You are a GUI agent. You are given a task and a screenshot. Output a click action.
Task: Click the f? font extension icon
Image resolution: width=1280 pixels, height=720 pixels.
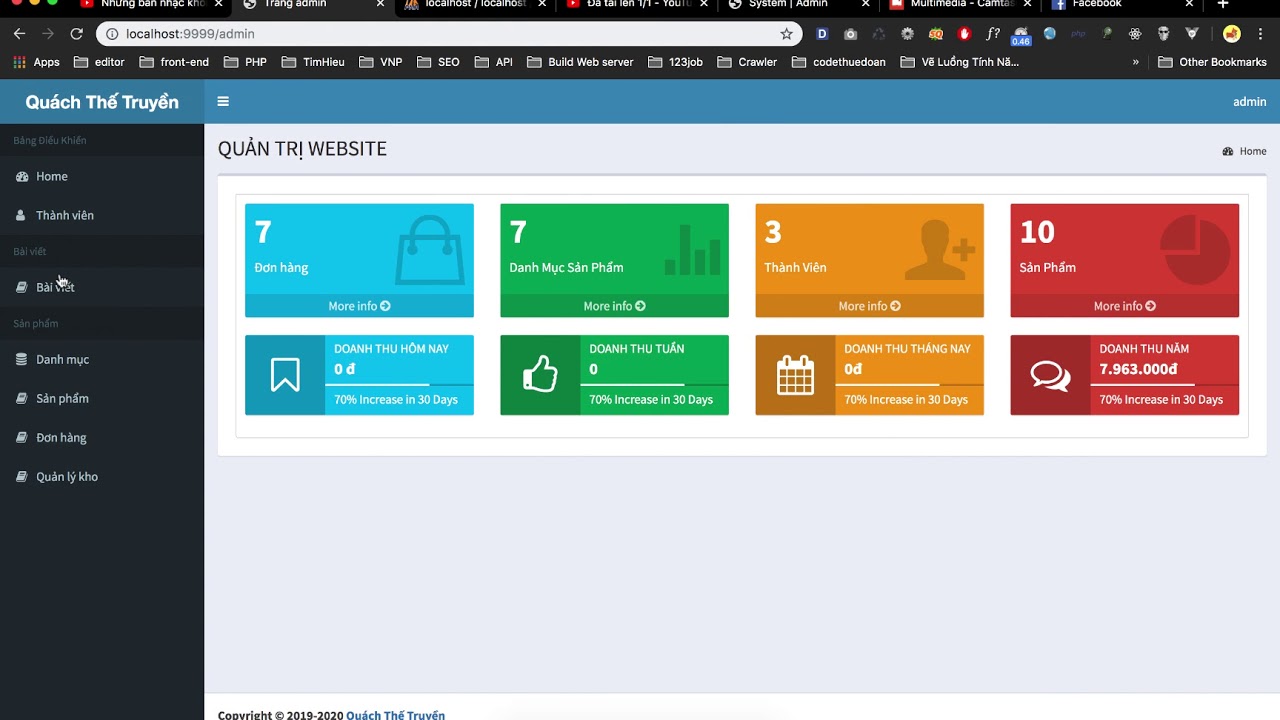993,34
